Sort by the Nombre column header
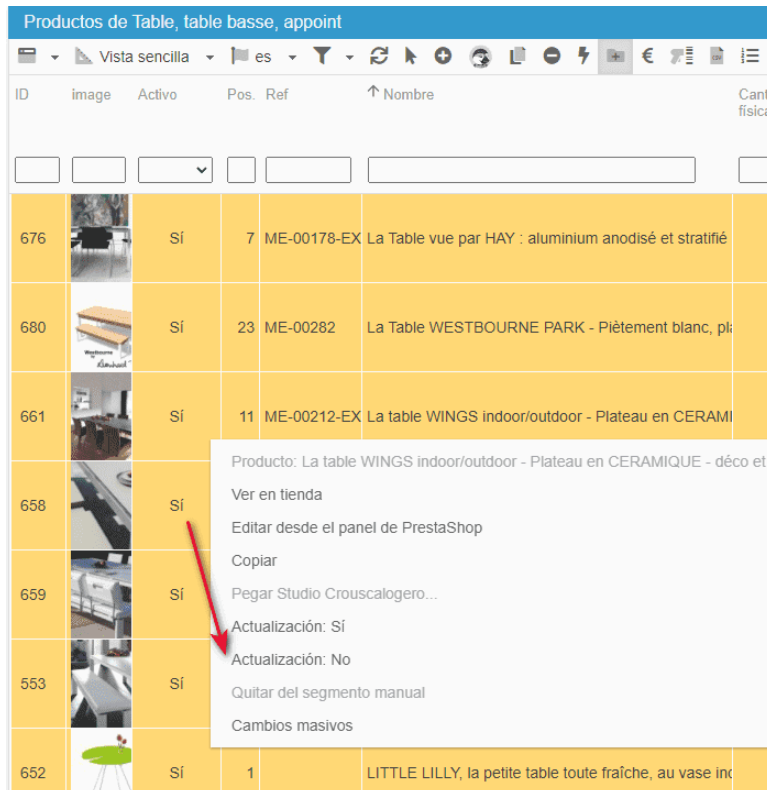The height and width of the screenshot is (790, 767). [x=408, y=94]
